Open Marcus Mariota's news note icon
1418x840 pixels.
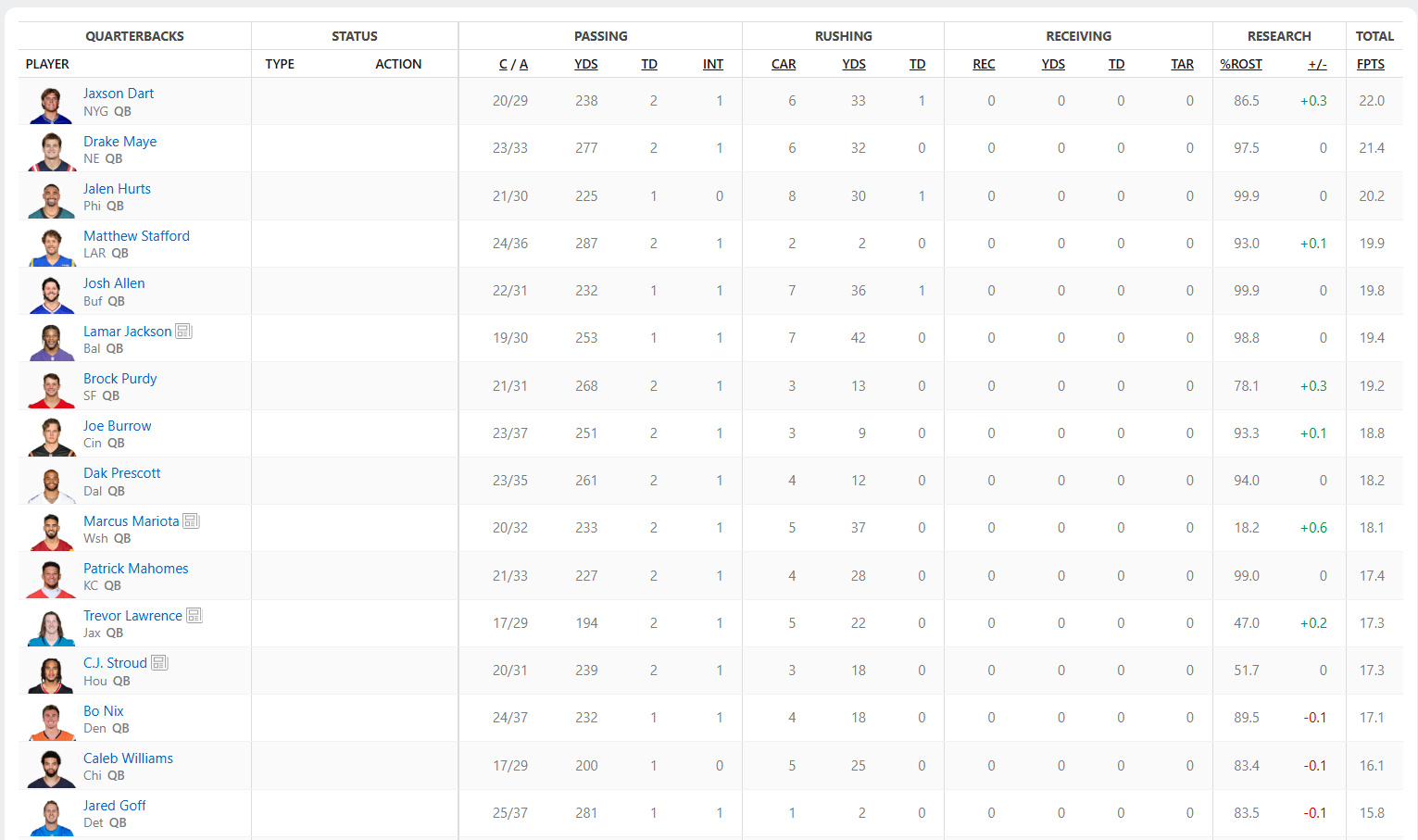[x=191, y=520]
